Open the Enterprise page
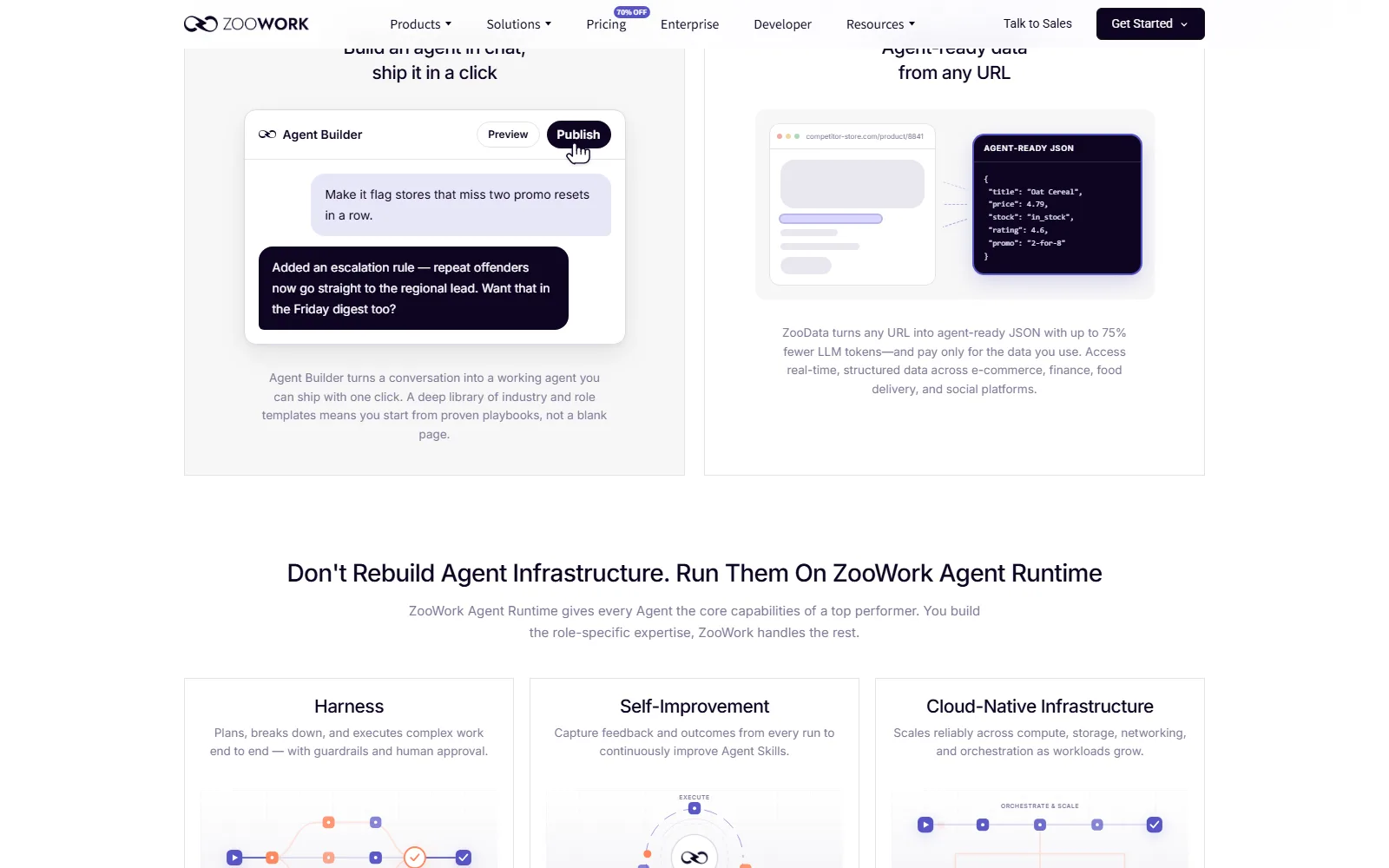This screenshot has width=1389, height=868. [x=689, y=24]
